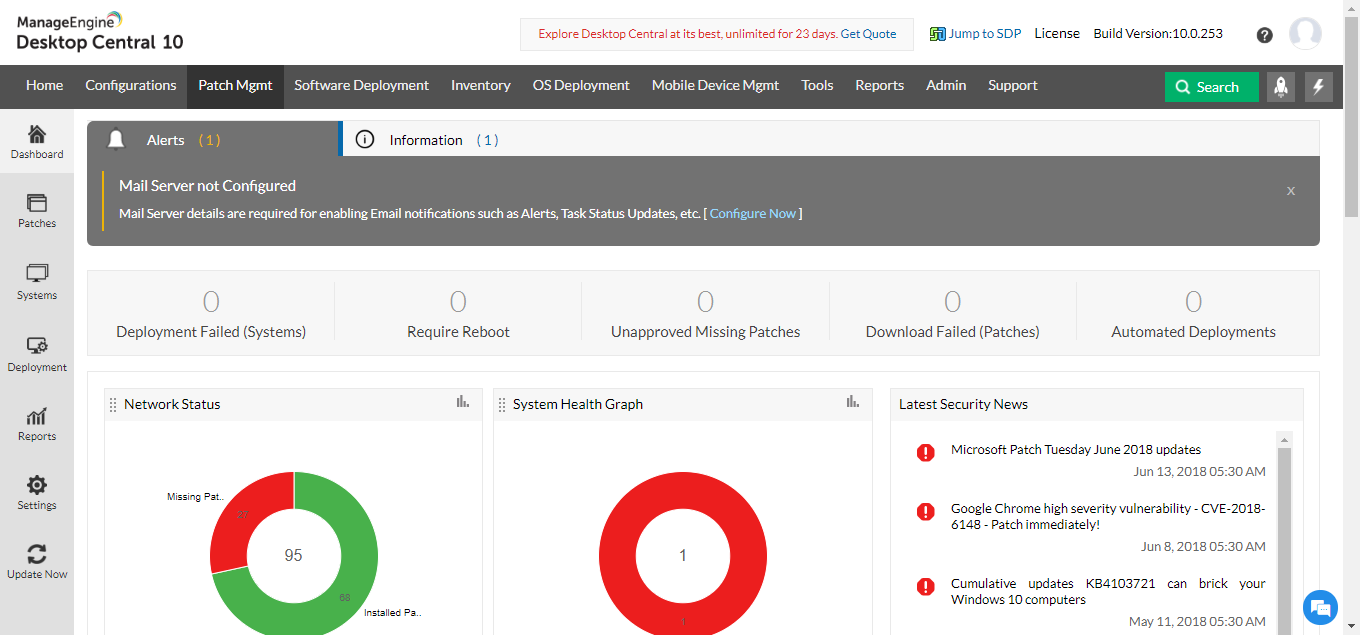Open Microsoft Patch Tuesday June 2018 news
The height and width of the screenshot is (635, 1360).
point(1076,450)
